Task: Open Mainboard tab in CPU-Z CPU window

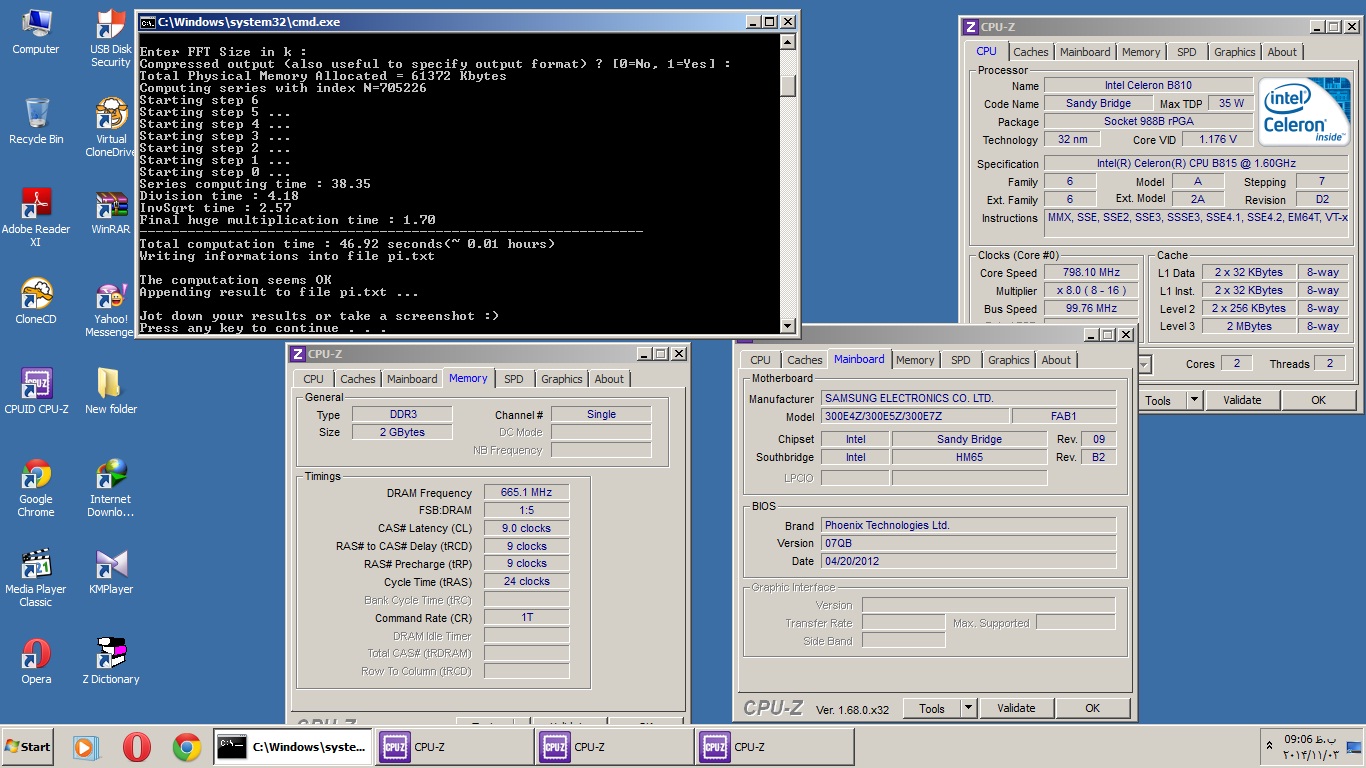Action: (1084, 52)
